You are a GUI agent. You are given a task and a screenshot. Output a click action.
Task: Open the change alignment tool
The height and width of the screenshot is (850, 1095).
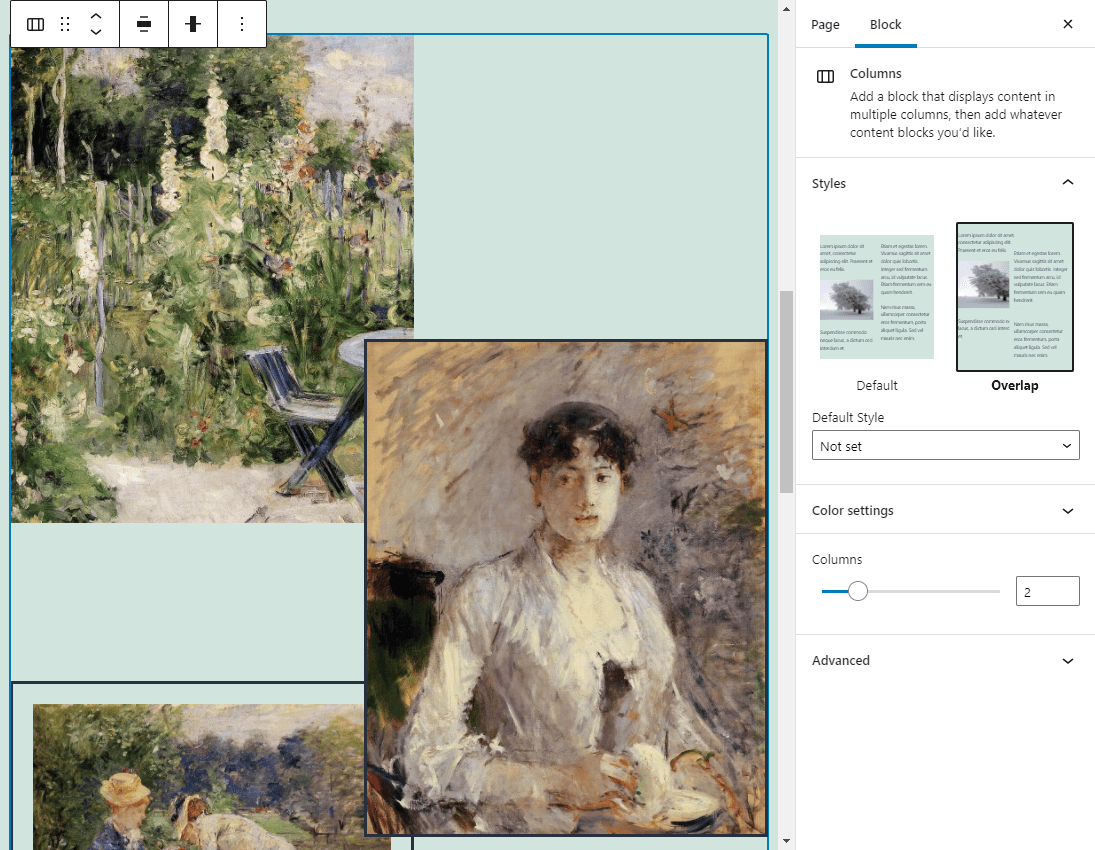tap(144, 25)
